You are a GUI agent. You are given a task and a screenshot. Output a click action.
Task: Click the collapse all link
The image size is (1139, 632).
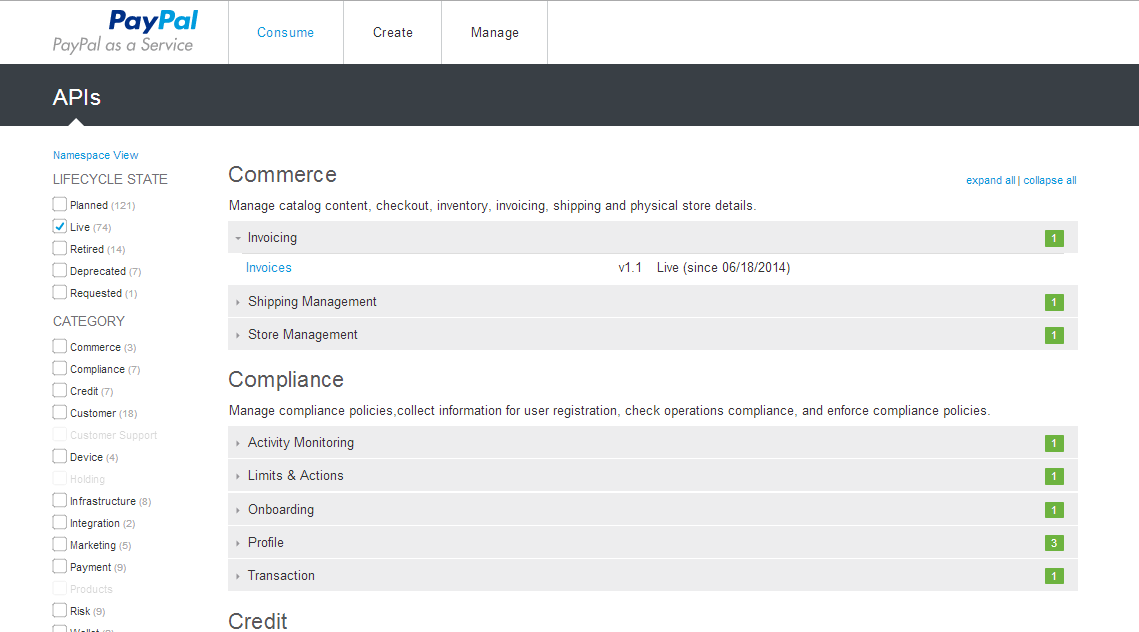pos(1050,180)
